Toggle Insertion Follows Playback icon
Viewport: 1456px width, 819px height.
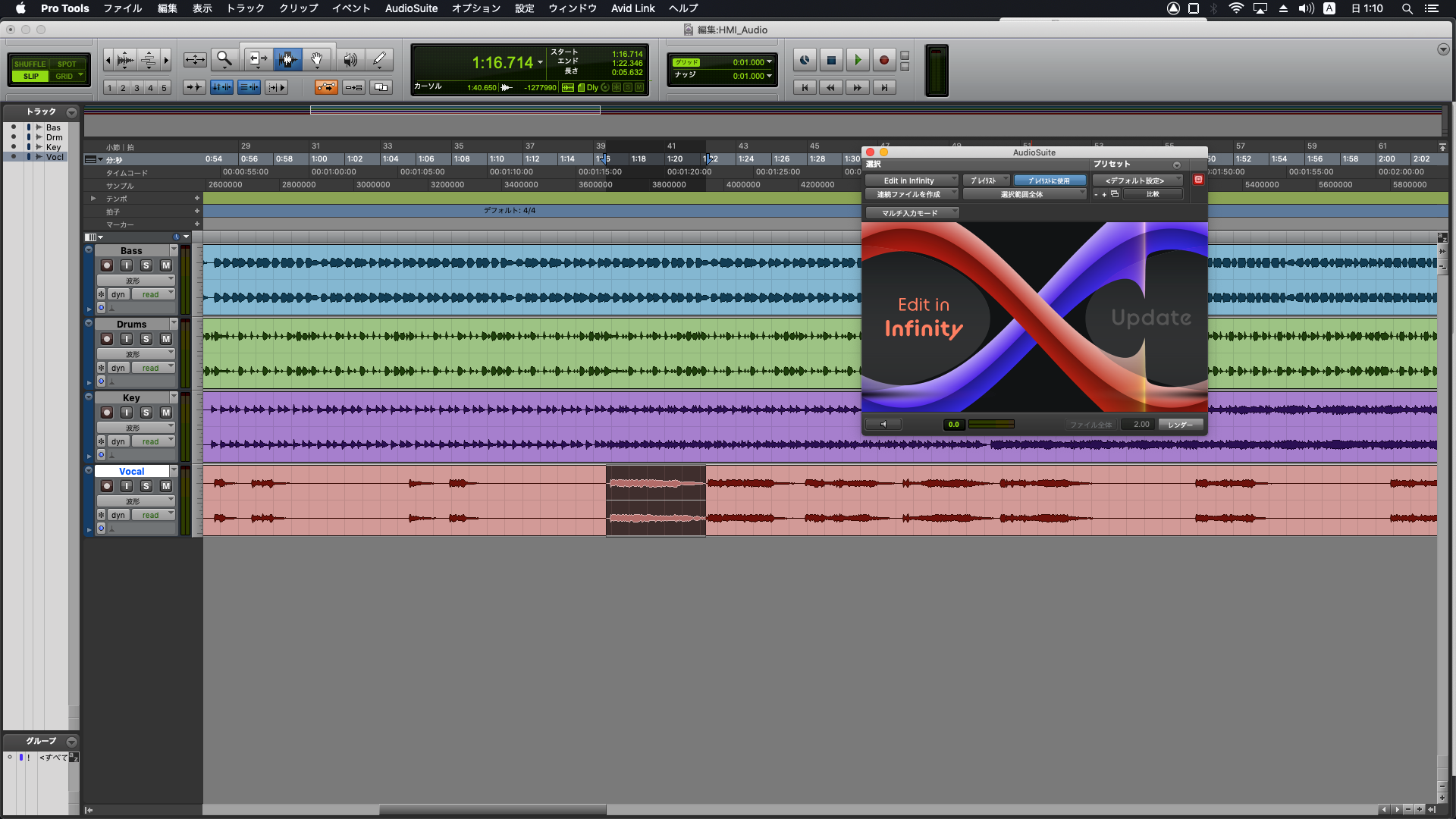[276, 87]
